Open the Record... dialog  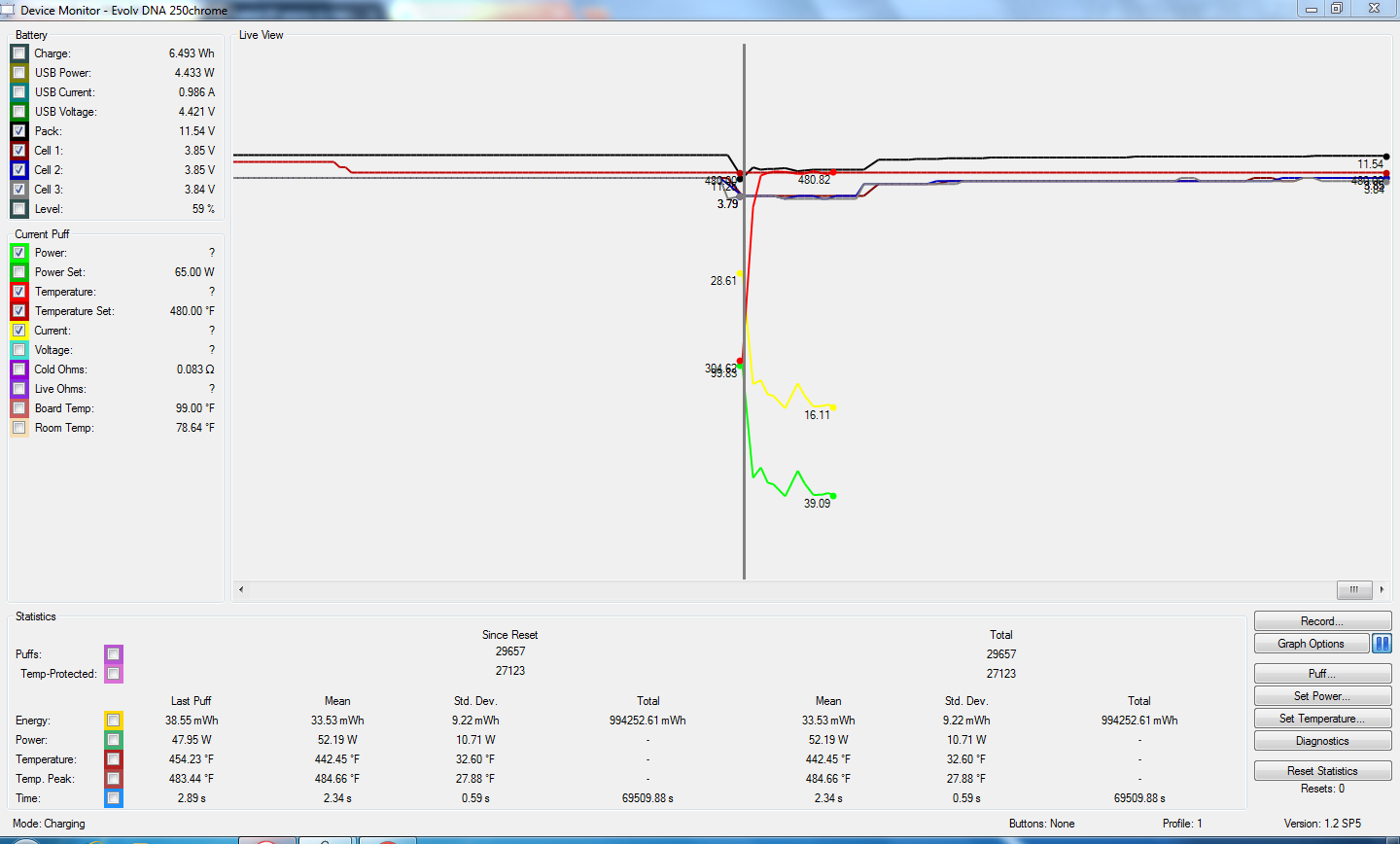pos(1322,621)
